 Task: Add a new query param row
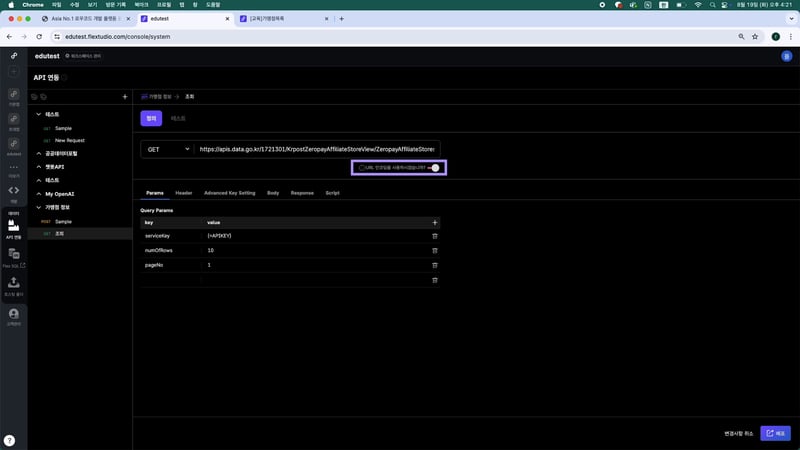434,222
